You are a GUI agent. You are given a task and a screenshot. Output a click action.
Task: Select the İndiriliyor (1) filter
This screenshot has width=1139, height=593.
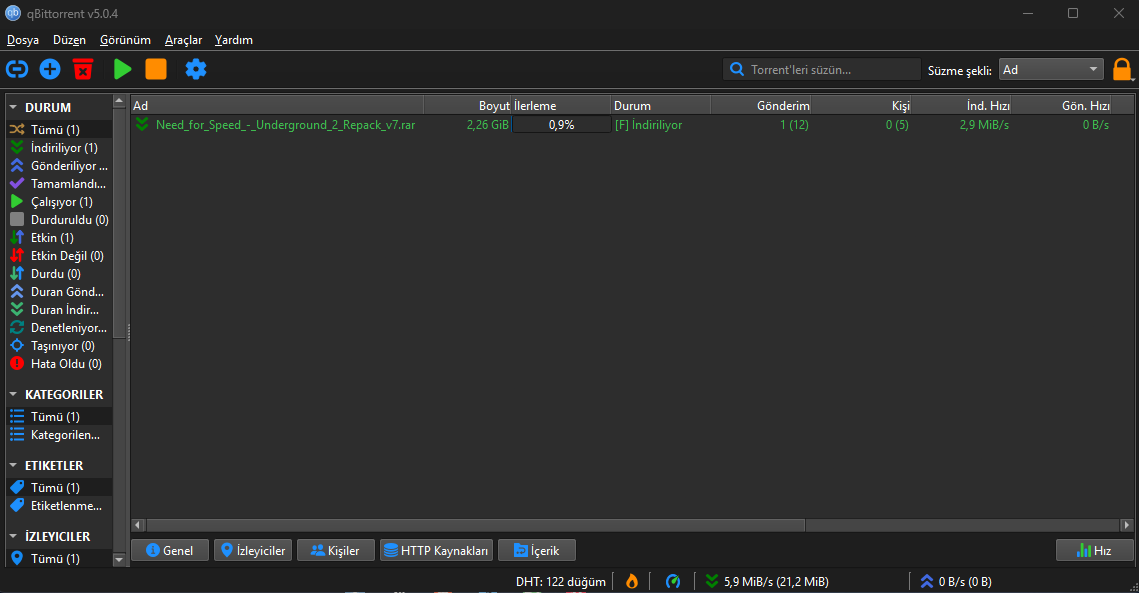(60, 148)
